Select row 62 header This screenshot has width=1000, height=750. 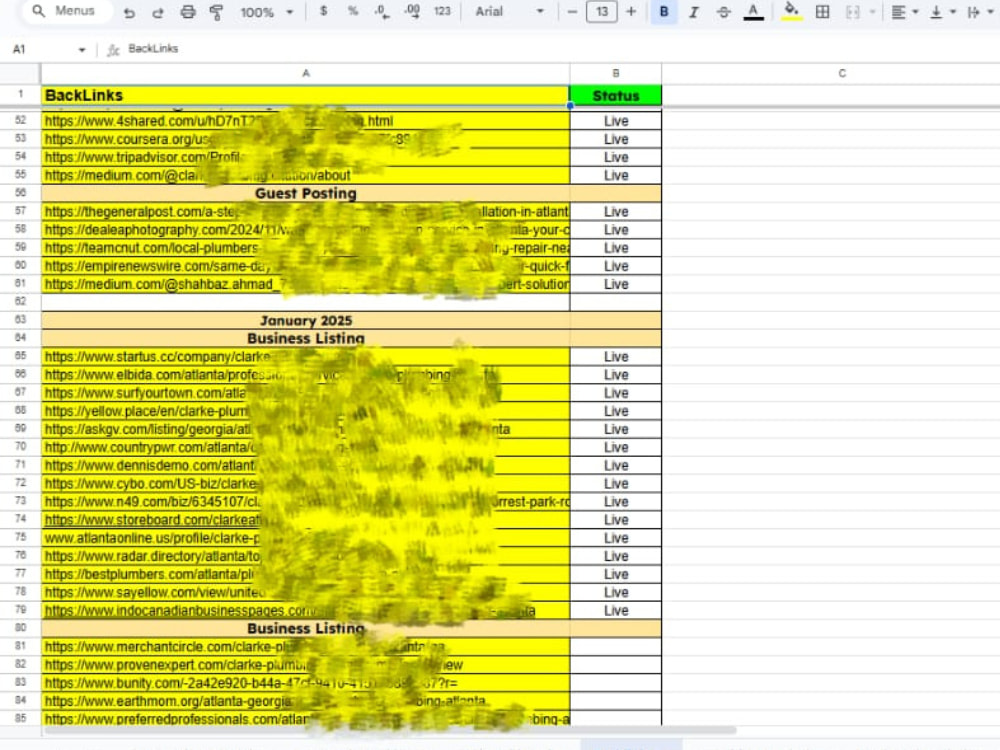point(20,302)
